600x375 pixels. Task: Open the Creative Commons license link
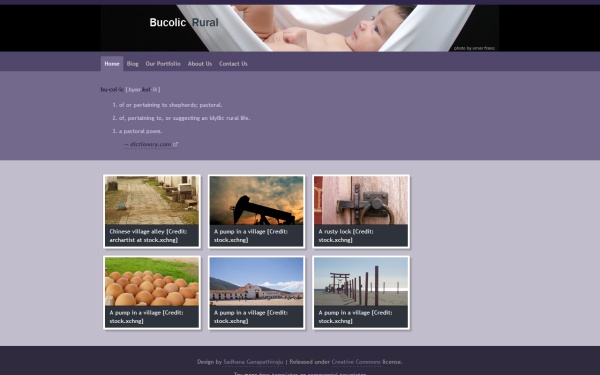pos(356,362)
